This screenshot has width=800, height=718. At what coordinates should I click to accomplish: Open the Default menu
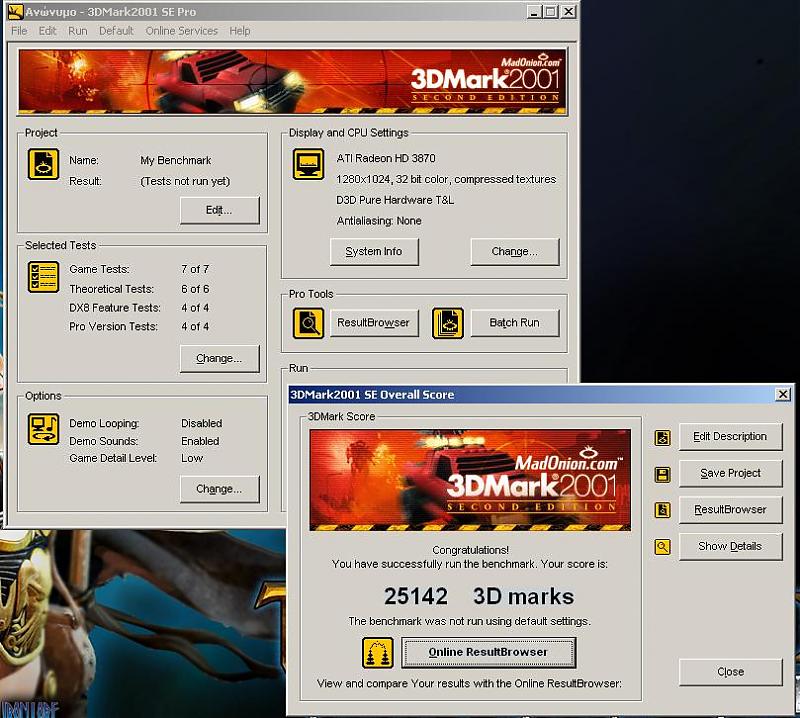[116, 31]
